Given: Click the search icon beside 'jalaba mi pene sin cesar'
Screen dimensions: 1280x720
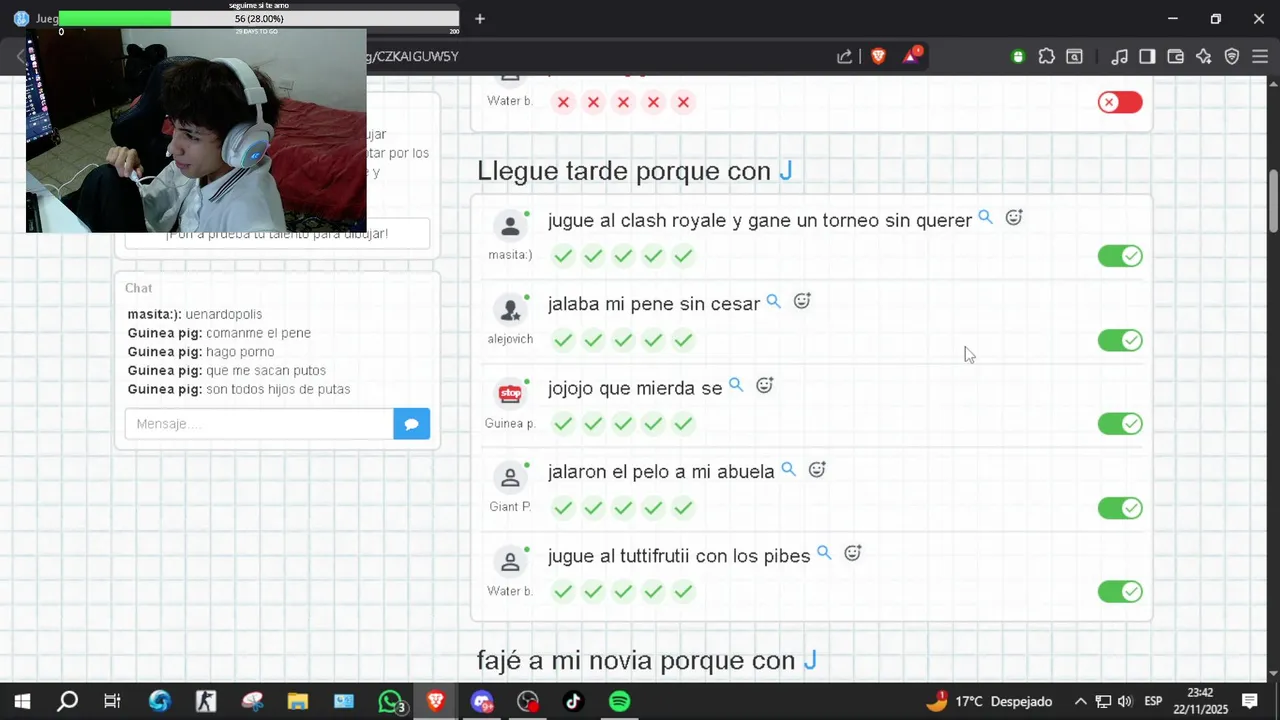Looking at the screenshot, I should (x=773, y=301).
